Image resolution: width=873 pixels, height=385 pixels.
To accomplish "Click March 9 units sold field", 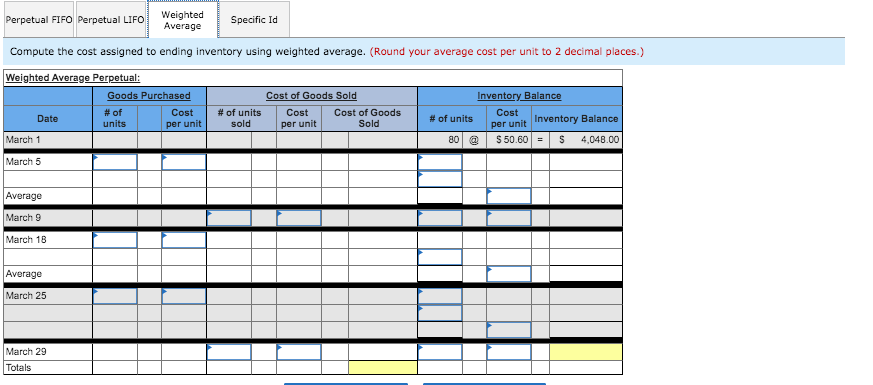I will coord(229,218).
